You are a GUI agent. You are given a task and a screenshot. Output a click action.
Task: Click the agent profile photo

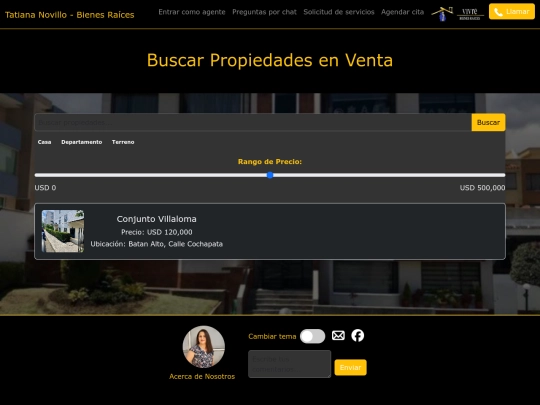[204, 347]
